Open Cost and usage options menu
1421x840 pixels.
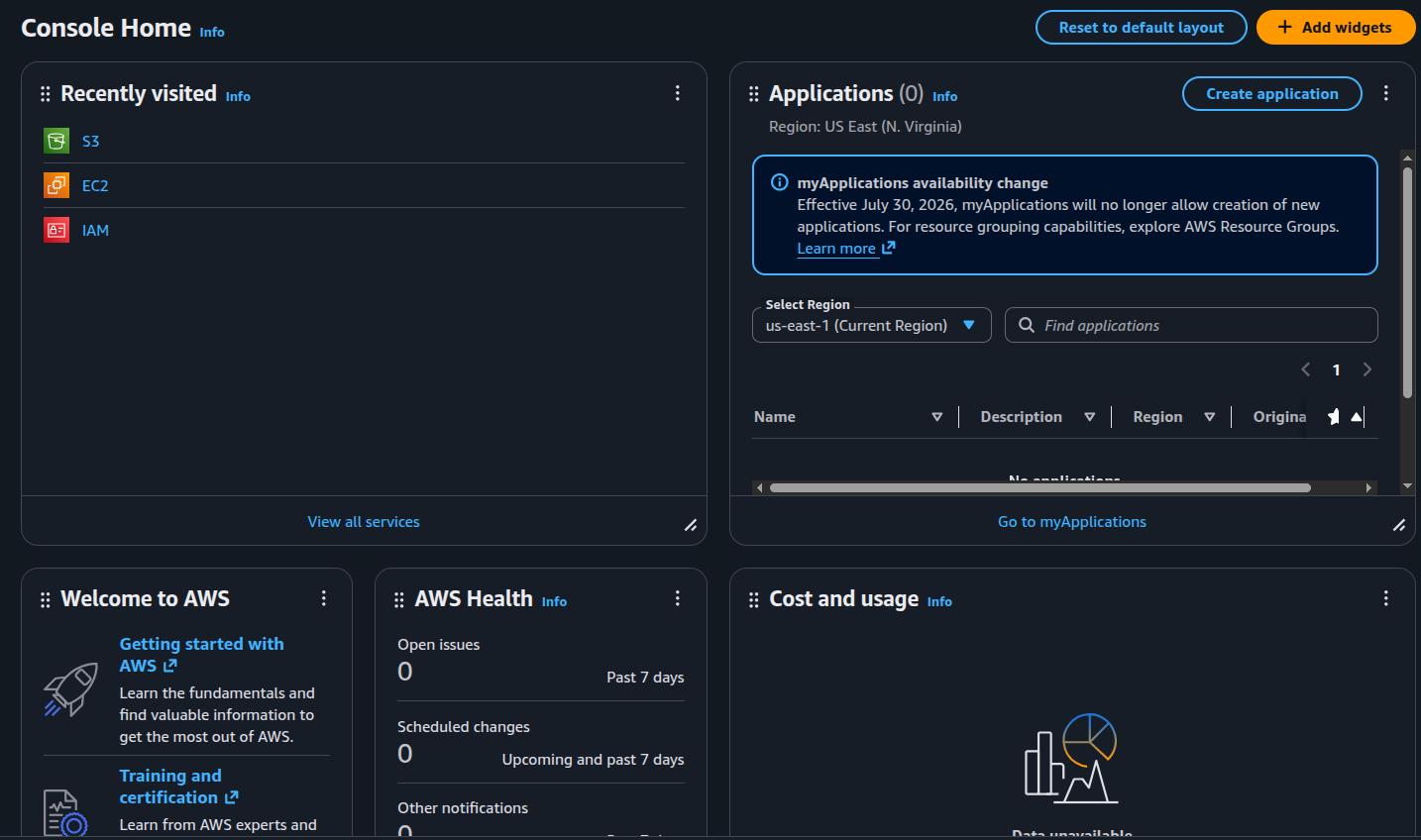pyautogui.click(x=1386, y=598)
